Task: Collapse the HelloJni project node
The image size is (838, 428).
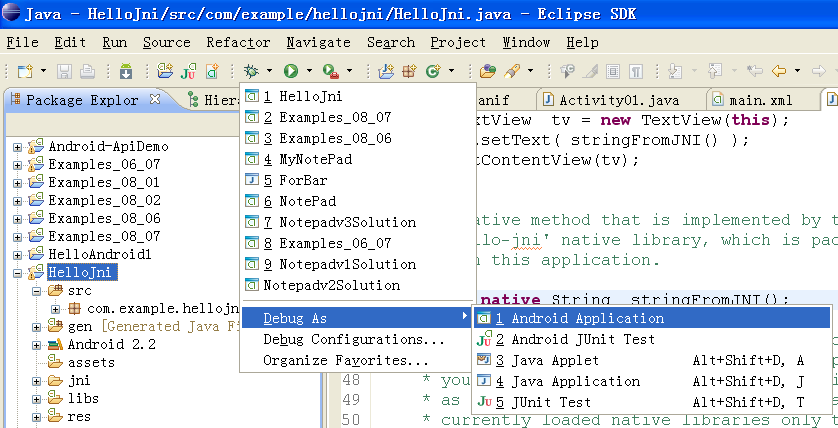Action: 18,273
